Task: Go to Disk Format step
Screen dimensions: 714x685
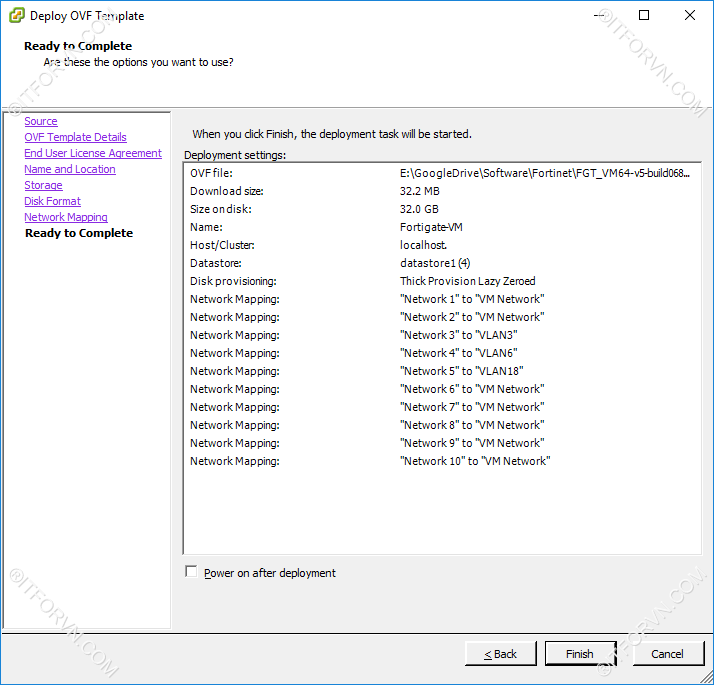Action: (x=52, y=201)
